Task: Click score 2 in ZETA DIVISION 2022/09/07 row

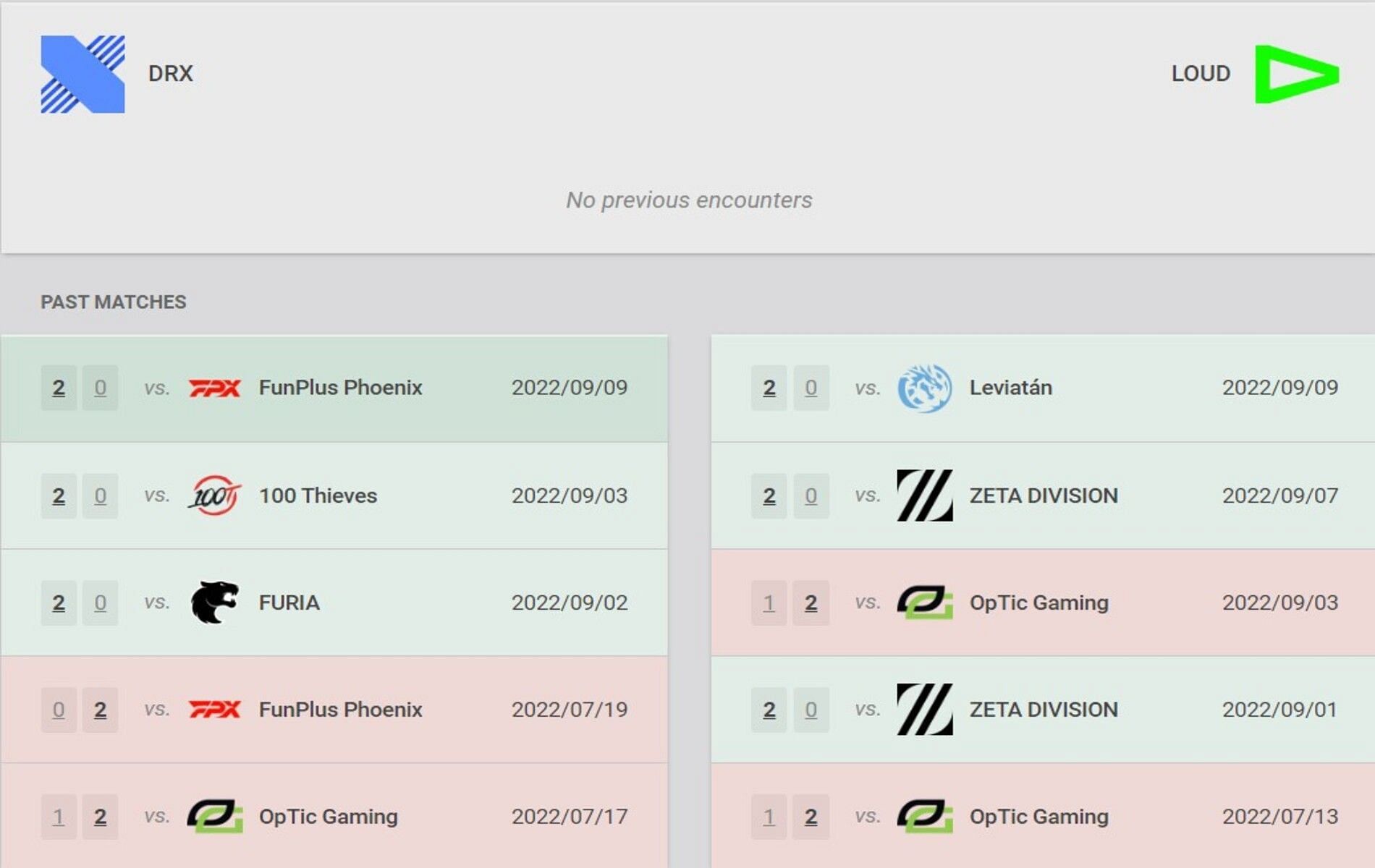Action: tap(769, 495)
